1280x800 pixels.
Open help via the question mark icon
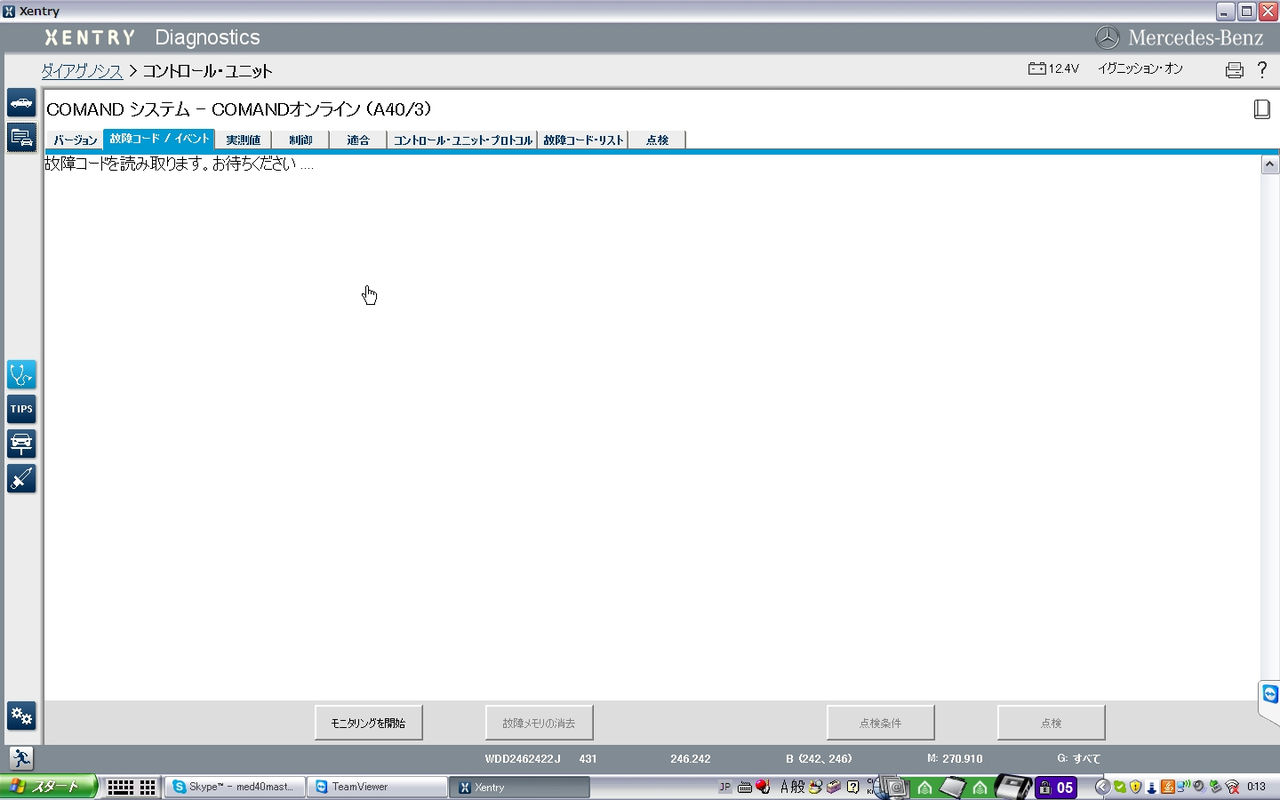point(1262,70)
